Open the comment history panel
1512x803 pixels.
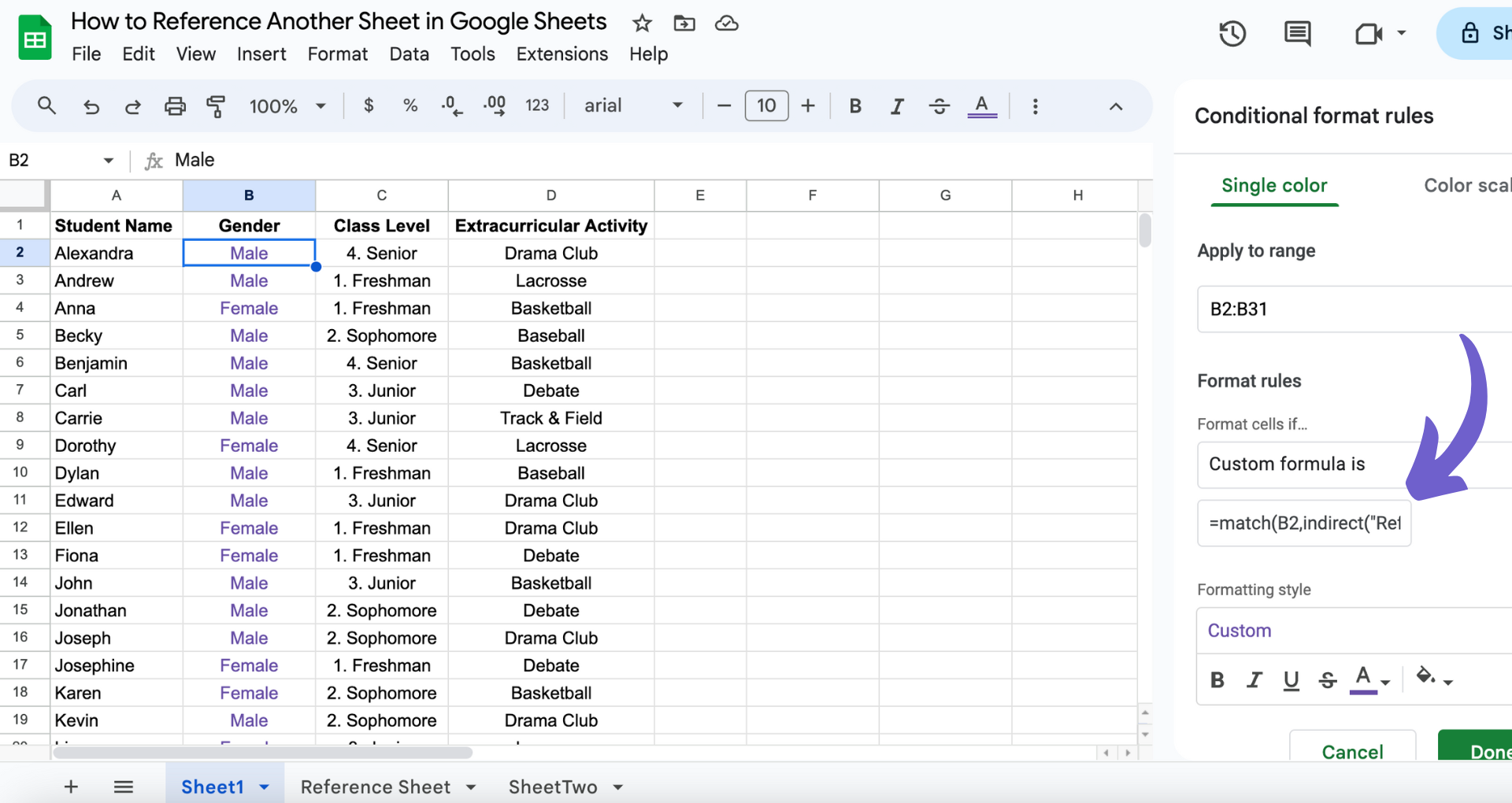[1296, 33]
